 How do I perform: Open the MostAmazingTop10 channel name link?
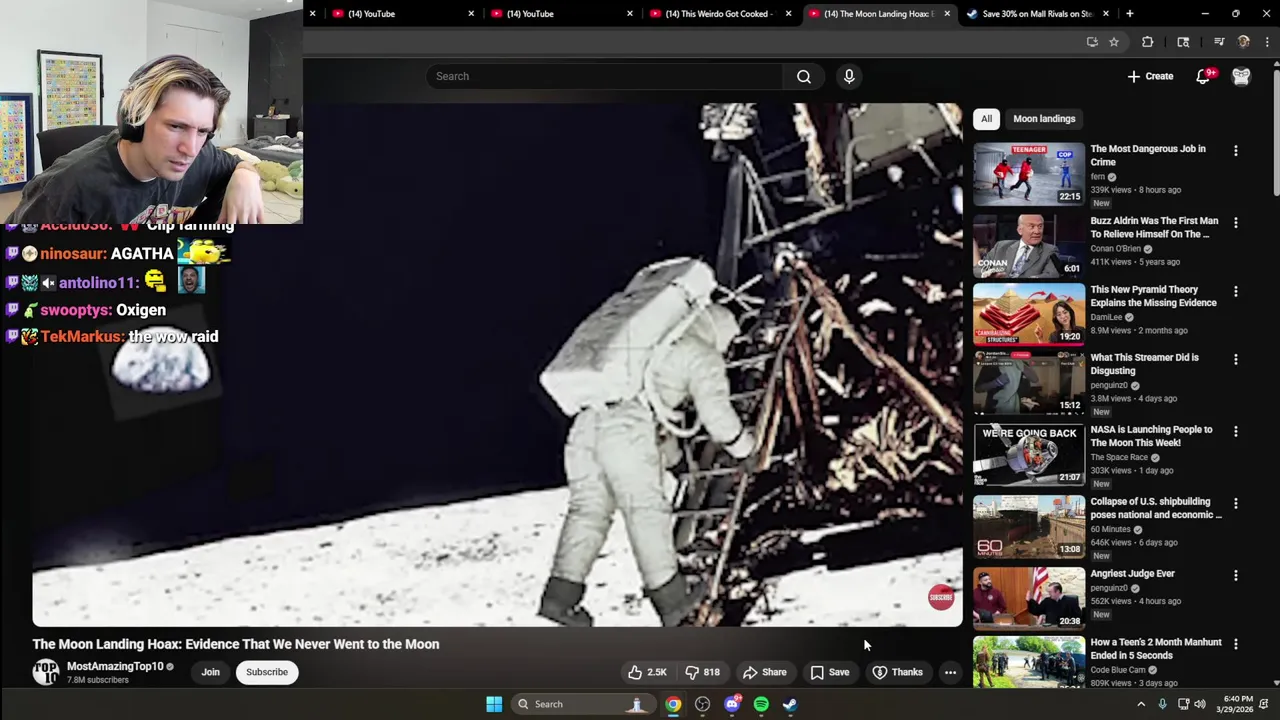pos(115,666)
